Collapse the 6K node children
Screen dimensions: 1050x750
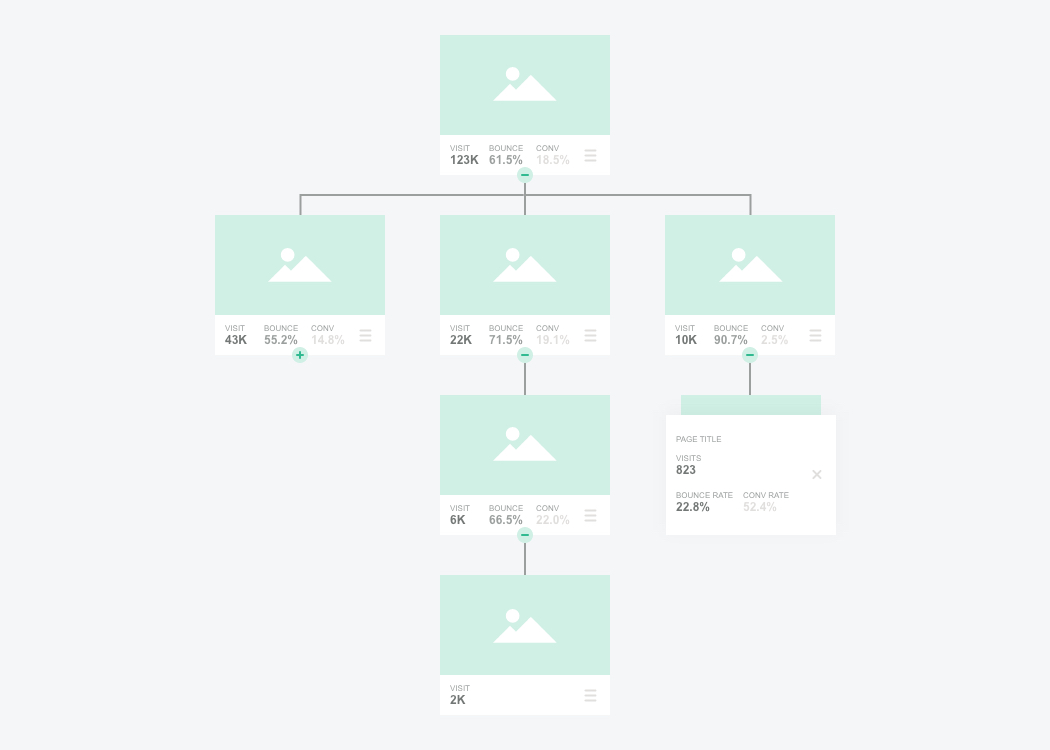point(525,535)
